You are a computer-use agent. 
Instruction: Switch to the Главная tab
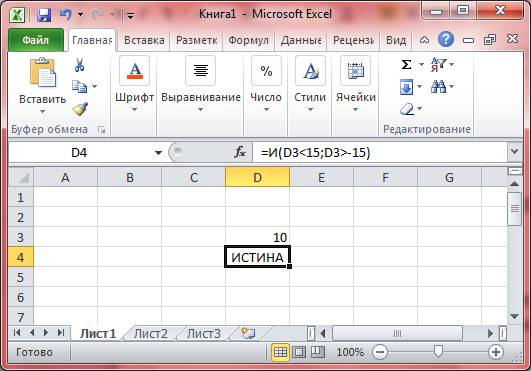tap(92, 40)
